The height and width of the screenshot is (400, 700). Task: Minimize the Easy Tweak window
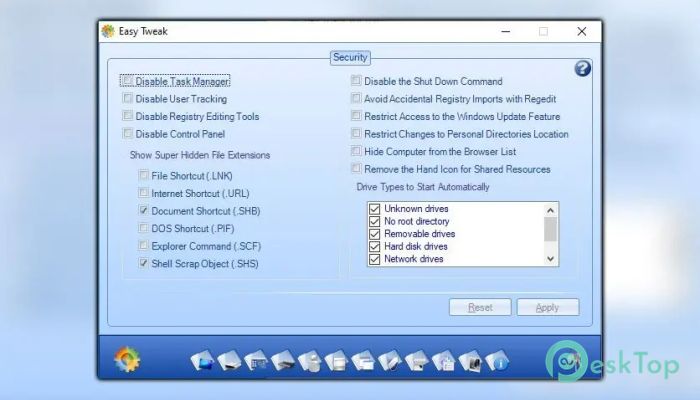tap(505, 31)
